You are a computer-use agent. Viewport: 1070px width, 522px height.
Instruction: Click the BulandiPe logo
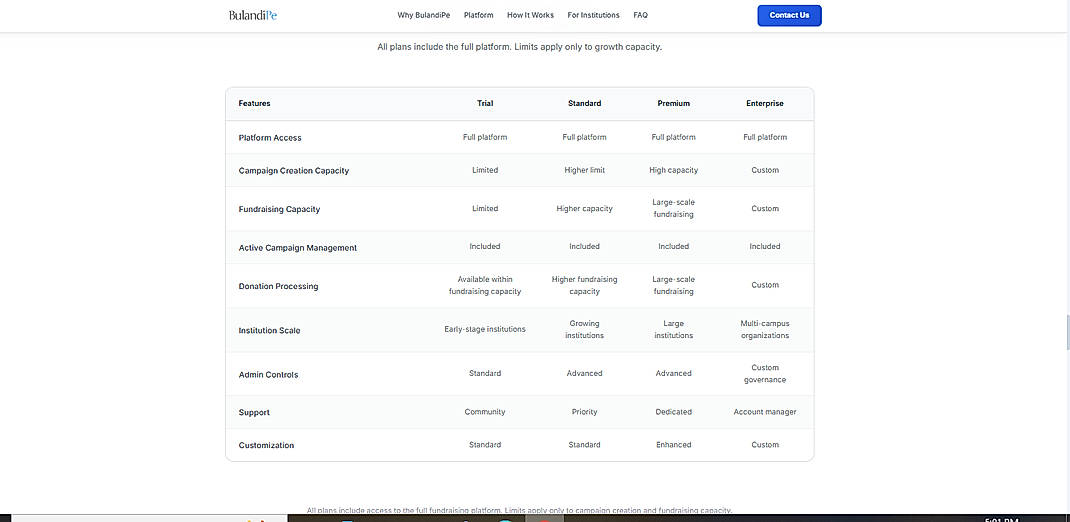click(252, 15)
